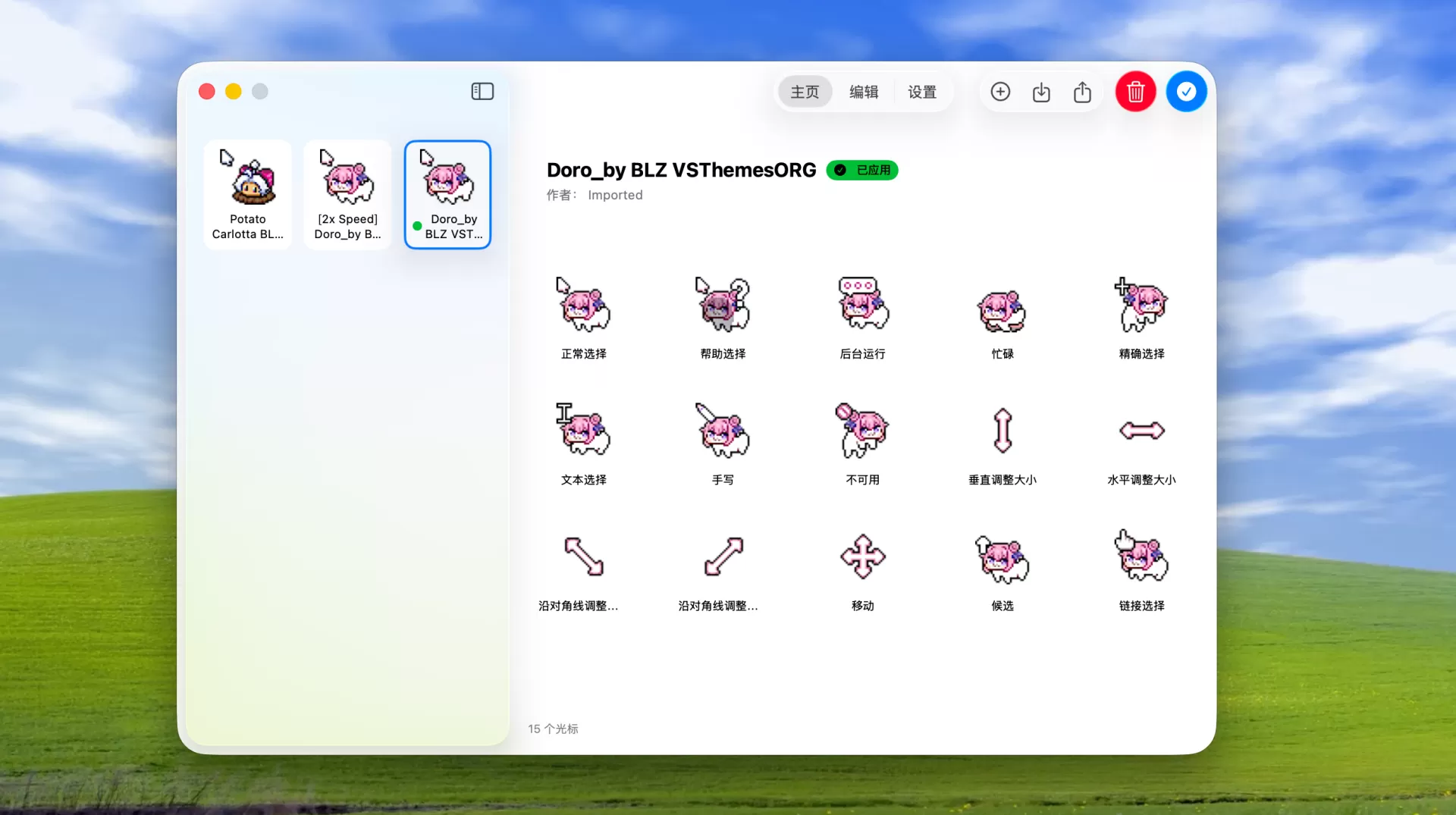Click the 文本选择 cursor icon
Screen dimensions: 1456x815
click(x=583, y=429)
